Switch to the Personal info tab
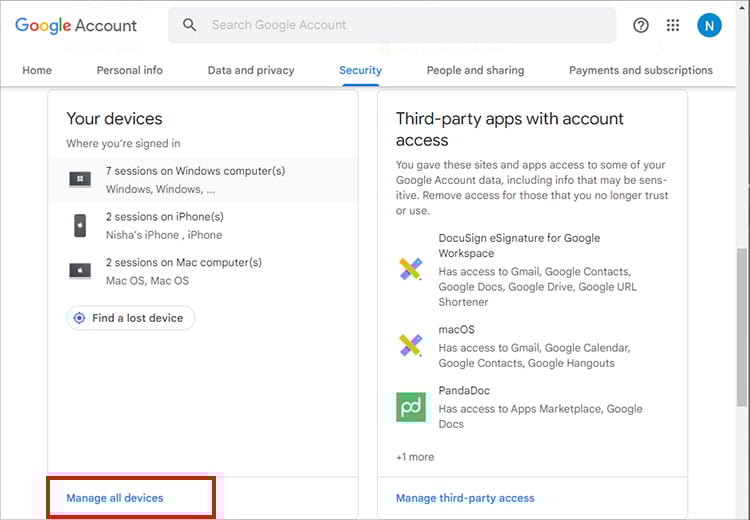Image resolution: width=750 pixels, height=520 pixels. [x=129, y=70]
